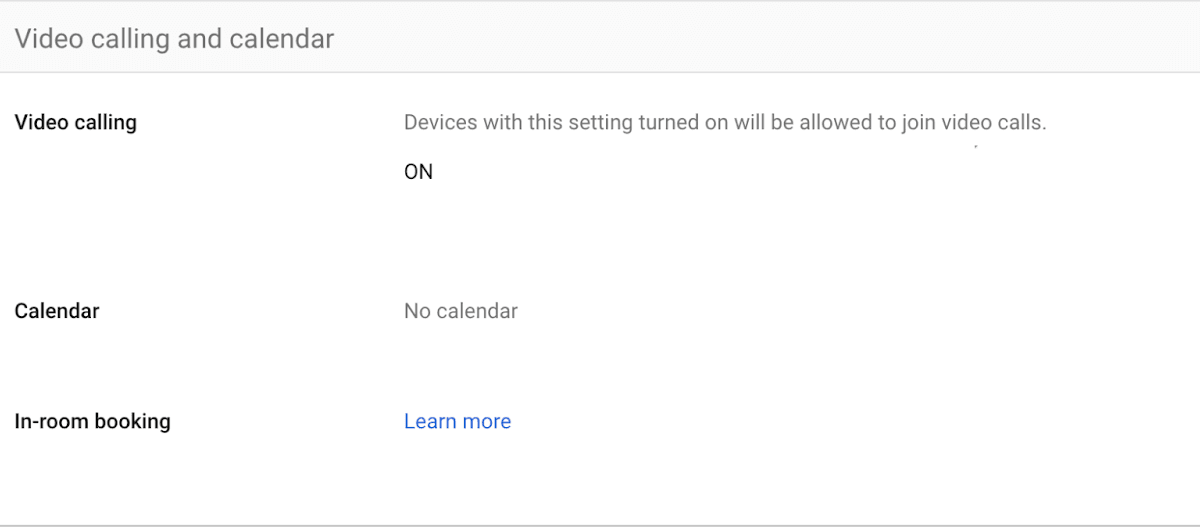The image size is (1200, 527).
Task: Collapse the Video calling and calendar section header
Action: click(174, 39)
